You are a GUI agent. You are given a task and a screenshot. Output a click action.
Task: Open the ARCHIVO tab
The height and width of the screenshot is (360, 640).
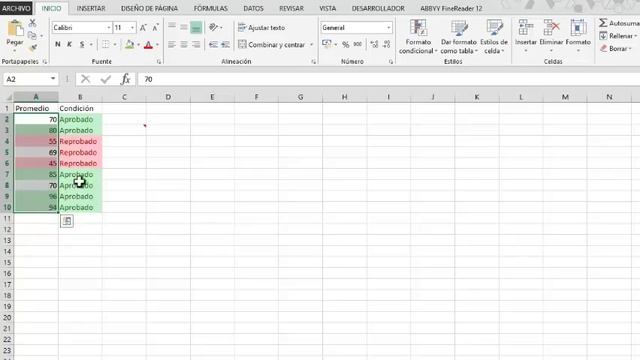coord(16,8)
